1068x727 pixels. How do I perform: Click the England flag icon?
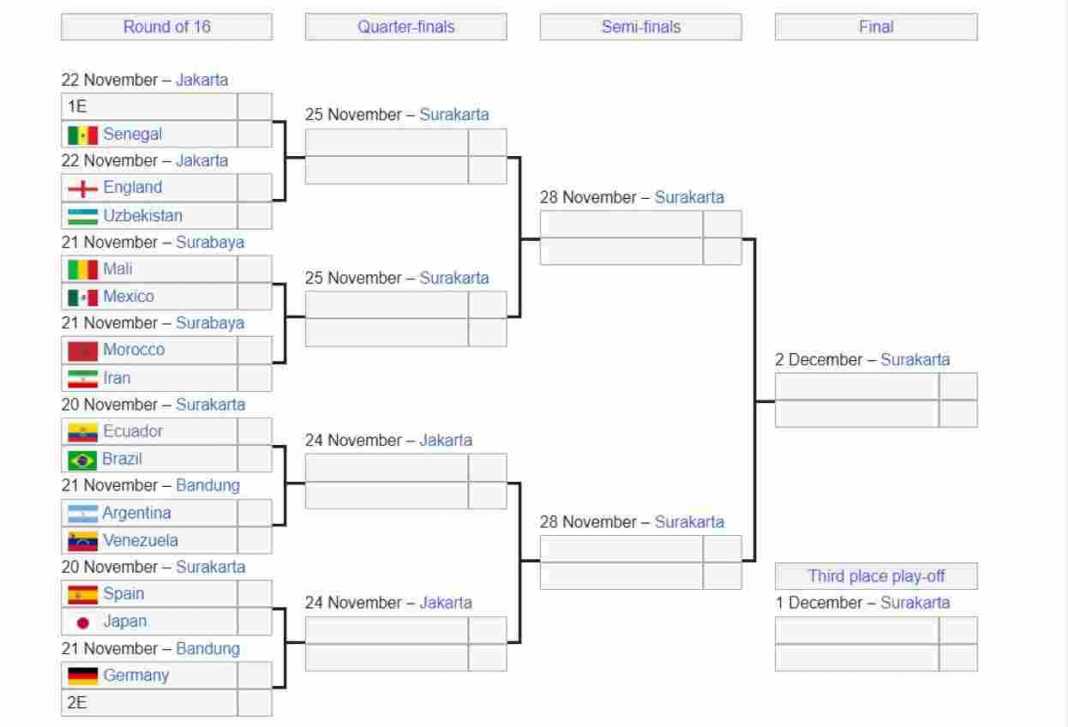click(x=82, y=188)
